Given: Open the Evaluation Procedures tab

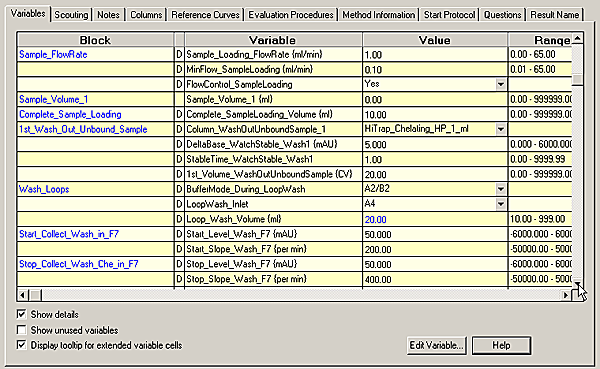Looking at the screenshot, I should tap(291, 15).
